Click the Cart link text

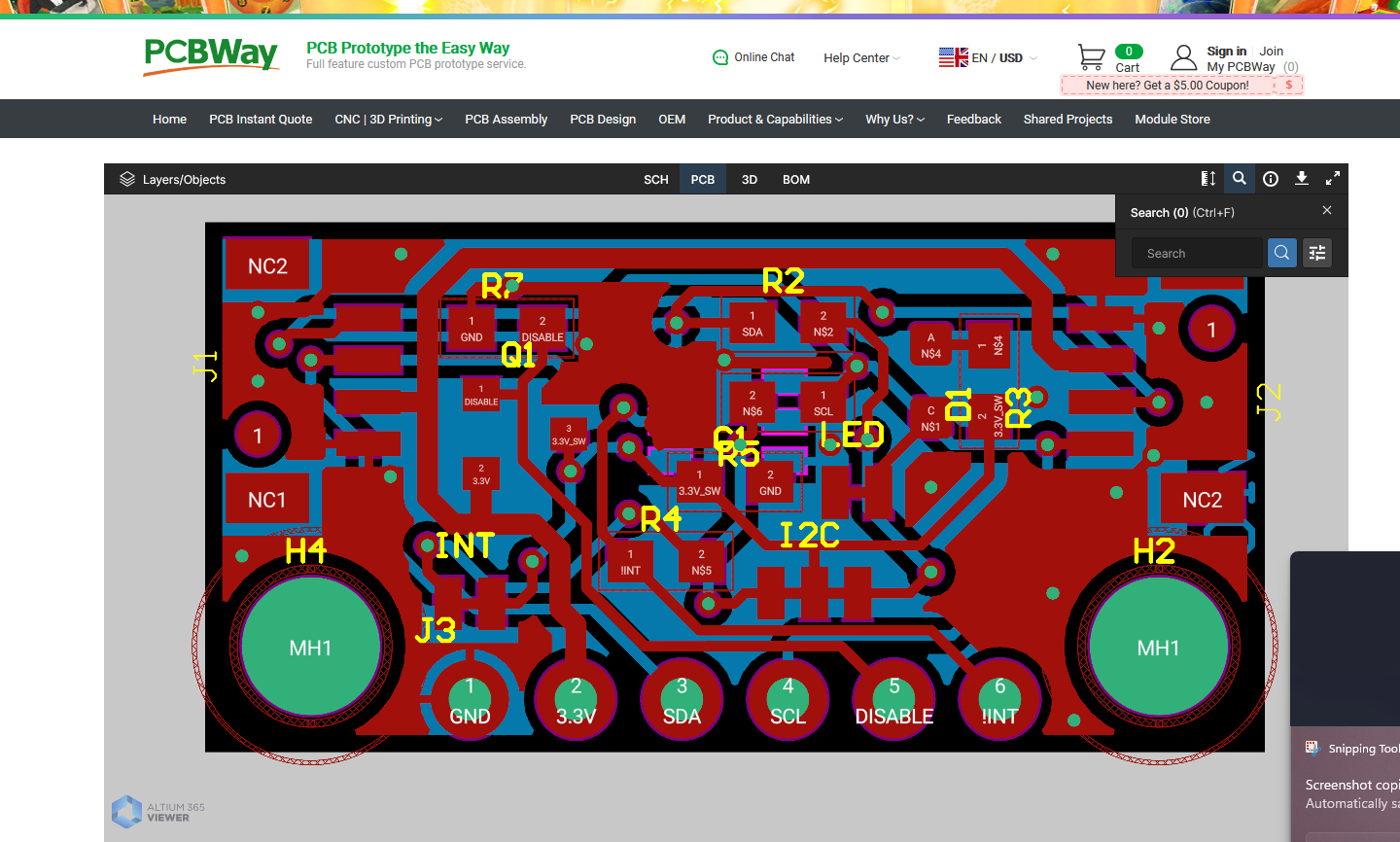coord(1128,67)
